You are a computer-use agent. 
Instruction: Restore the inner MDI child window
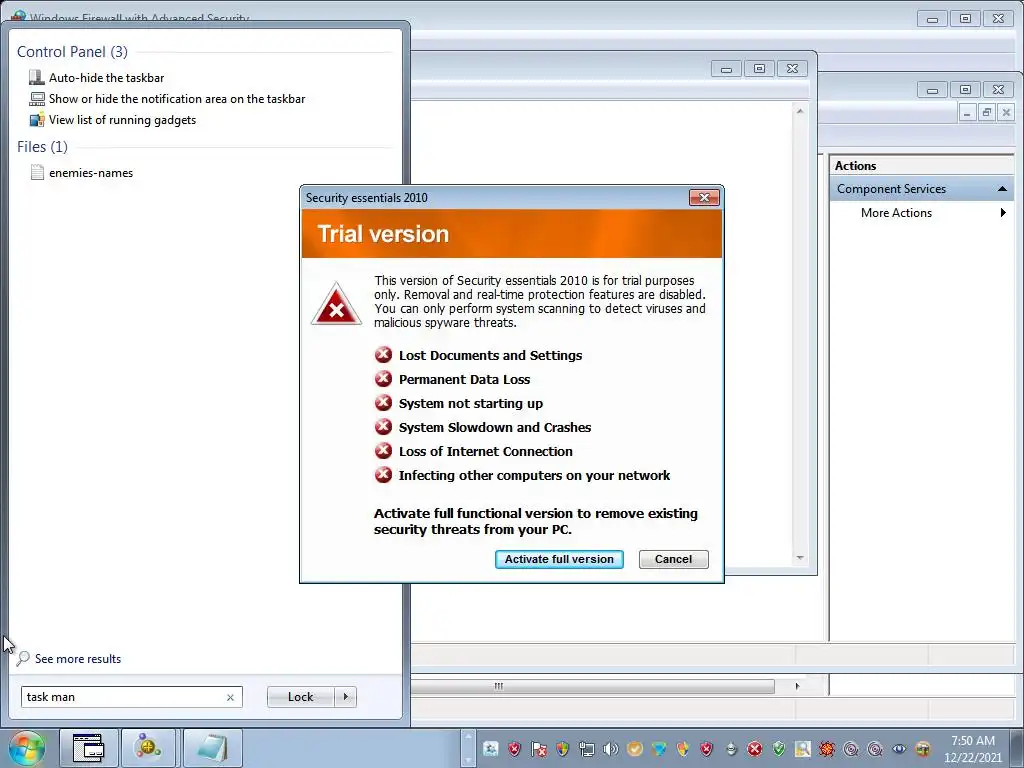(987, 112)
